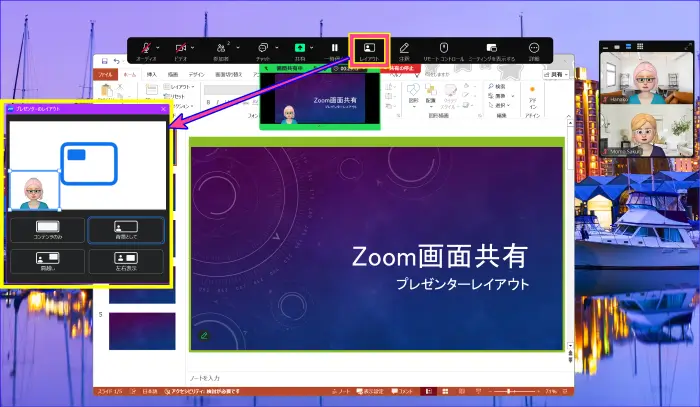Click PowerPoint save icon in quick access bar

[x=104, y=61]
